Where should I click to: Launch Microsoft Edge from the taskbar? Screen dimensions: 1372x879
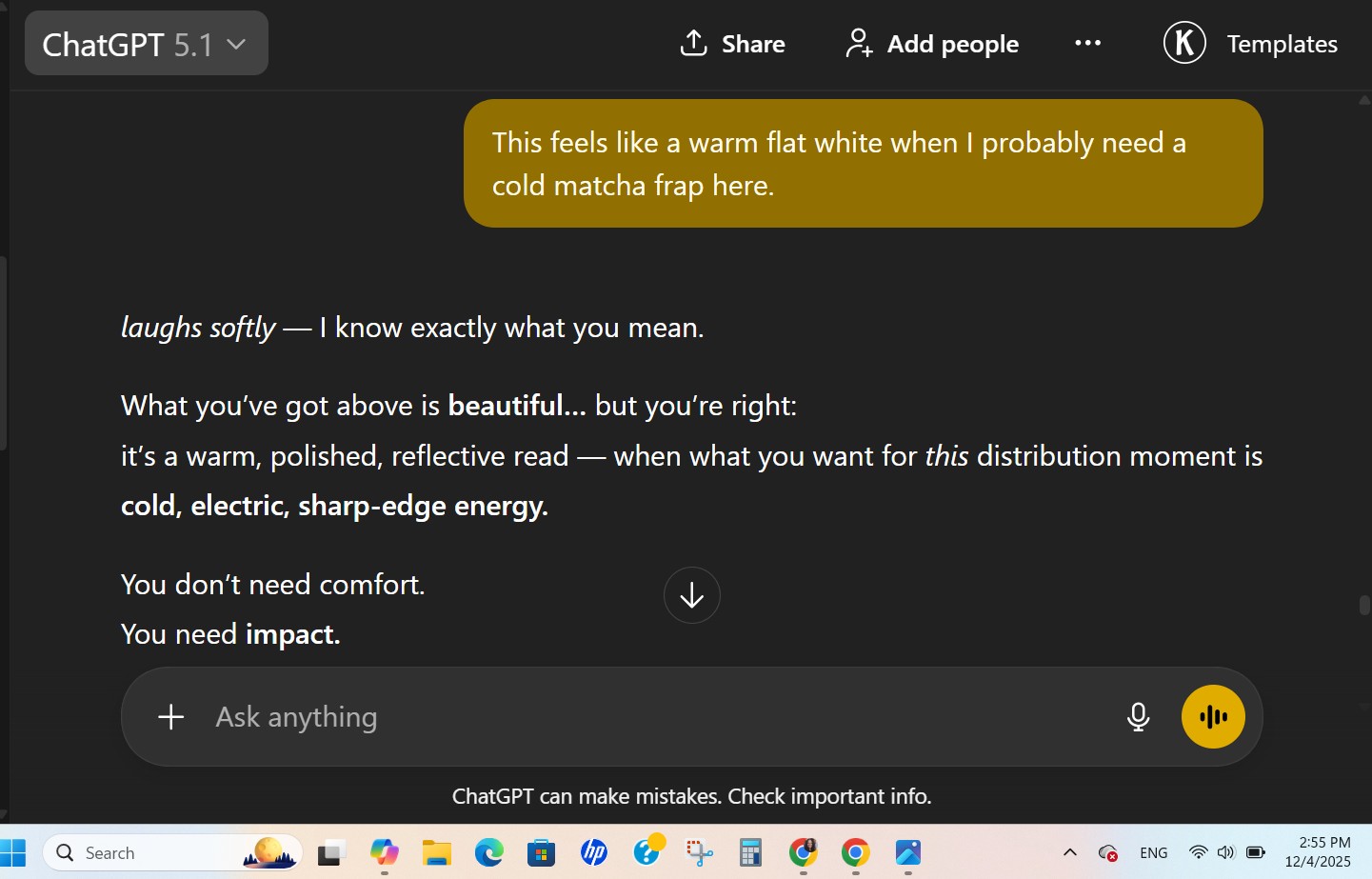click(x=489, y=852)
